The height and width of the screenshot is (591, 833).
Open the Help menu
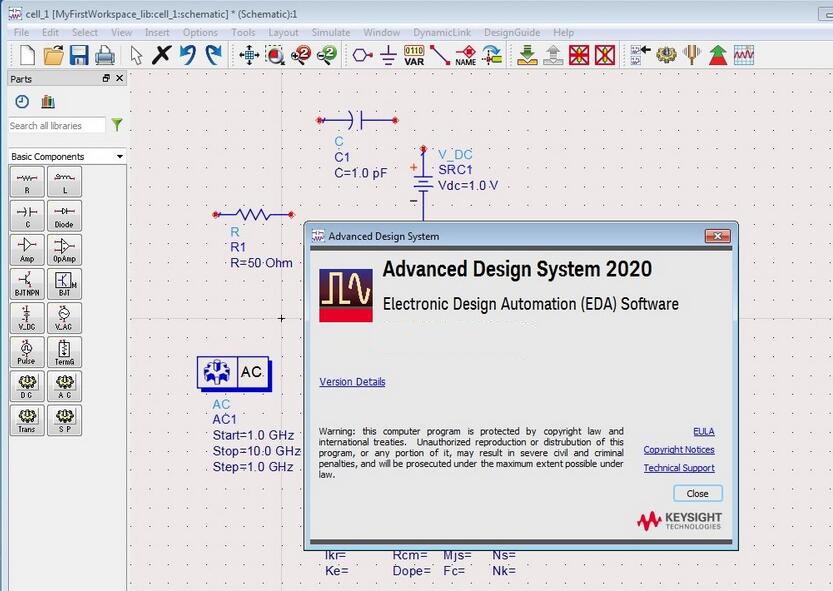[564, 32]
